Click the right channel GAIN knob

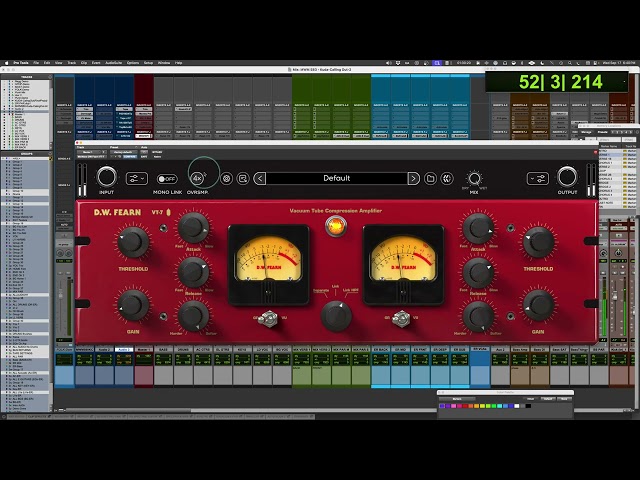pyautogui.click(x=538, y=305)
